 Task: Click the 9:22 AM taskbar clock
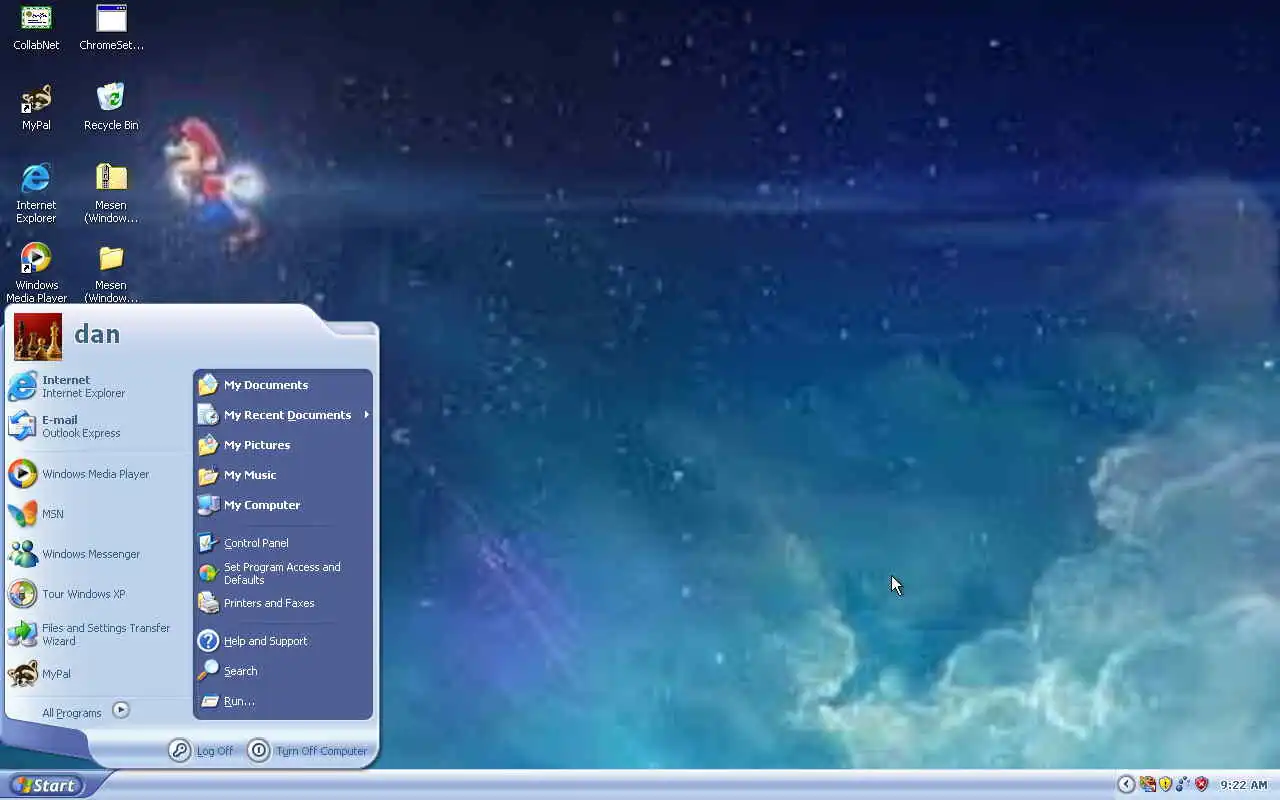pos(1243,786)
